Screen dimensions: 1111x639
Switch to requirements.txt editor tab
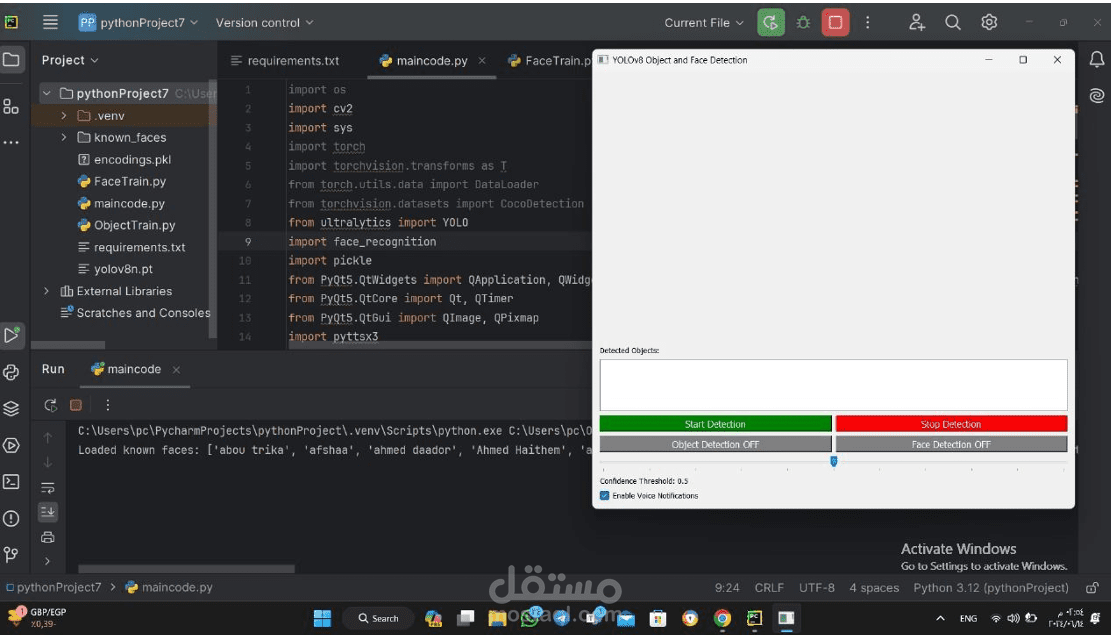click(285, 61)
